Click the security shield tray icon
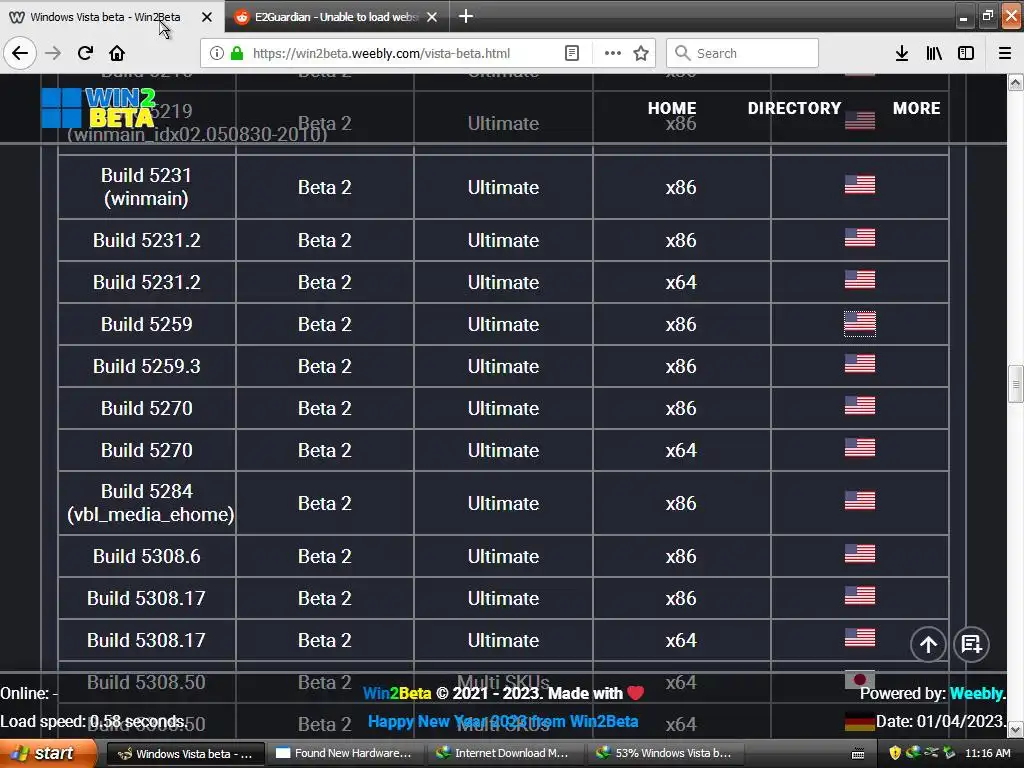The image size is (1024, 768). point(895,753)
